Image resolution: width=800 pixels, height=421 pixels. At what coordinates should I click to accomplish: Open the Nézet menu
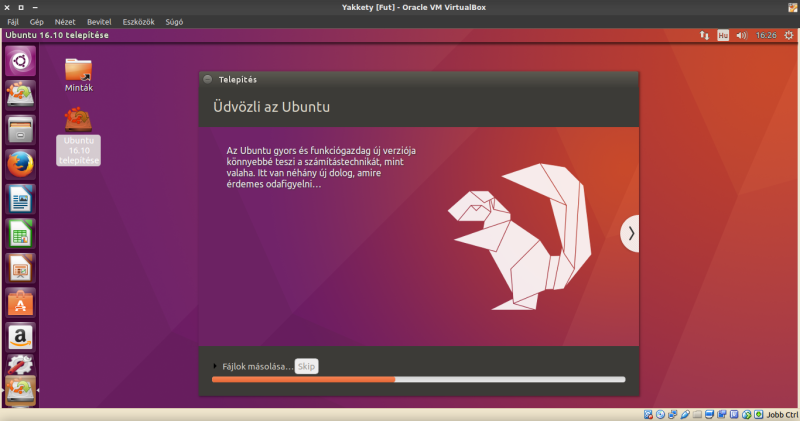(x=64, y=21)
